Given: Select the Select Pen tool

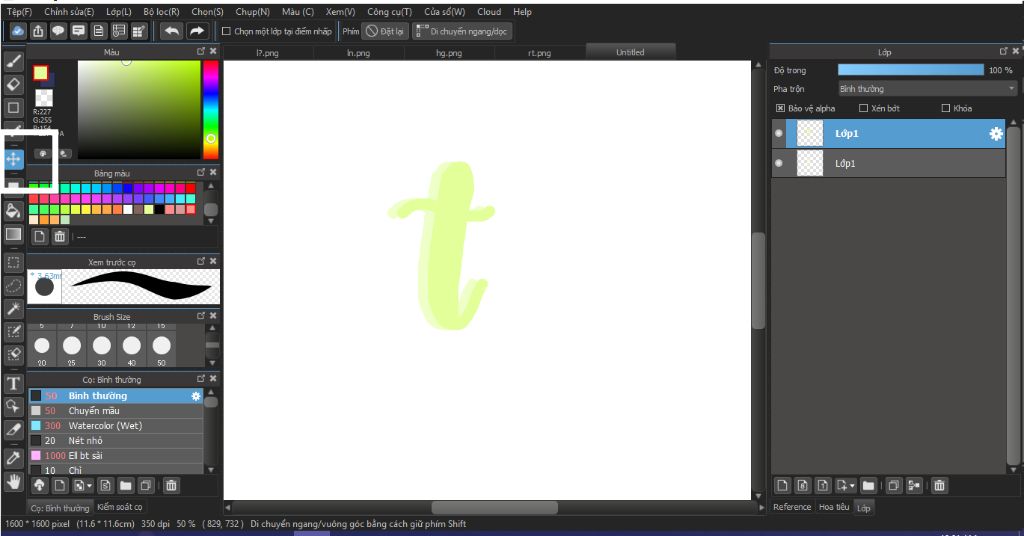Looking at the screenshot, I should point(14,331).
